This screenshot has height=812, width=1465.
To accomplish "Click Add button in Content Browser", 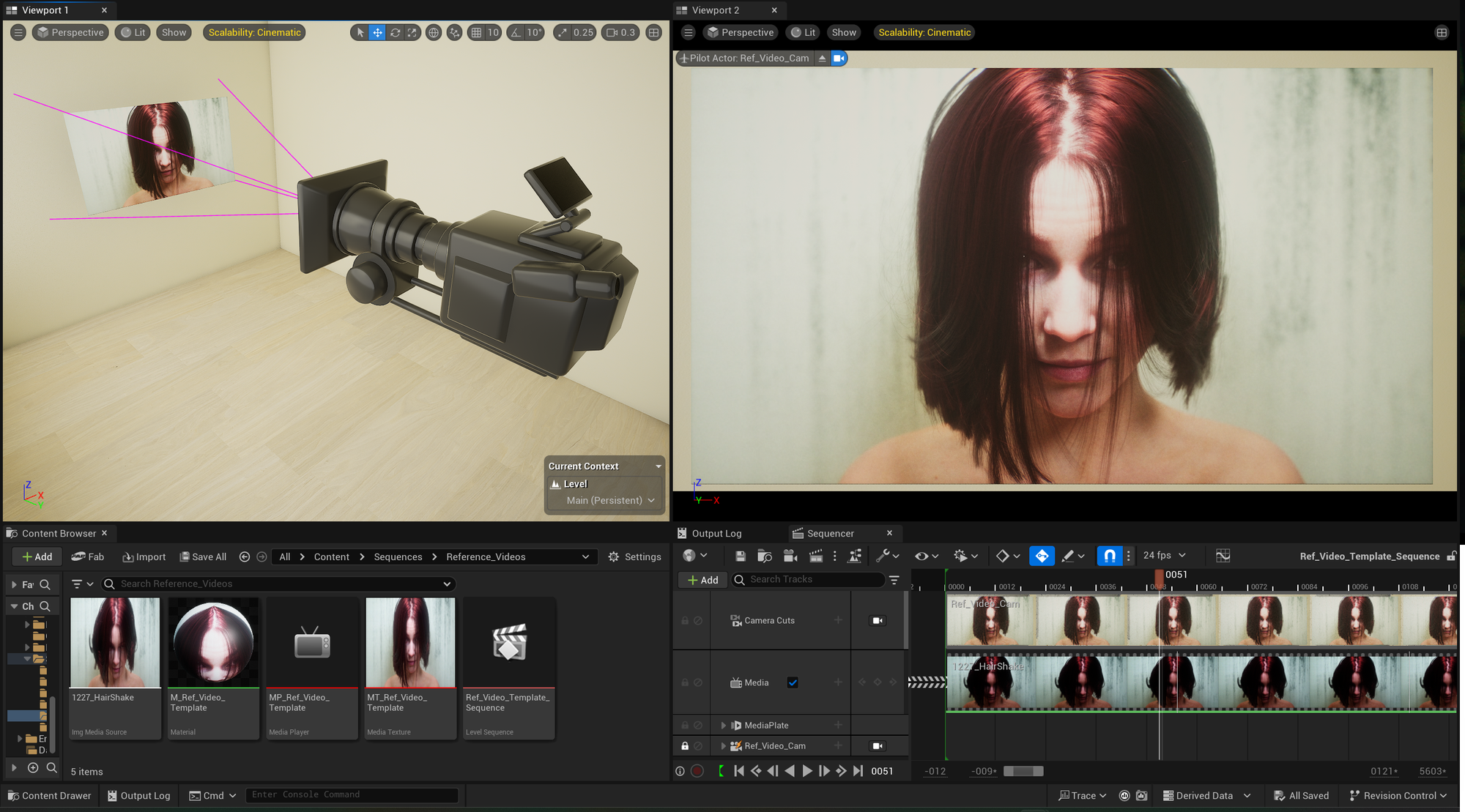I will tap(37, 556).
